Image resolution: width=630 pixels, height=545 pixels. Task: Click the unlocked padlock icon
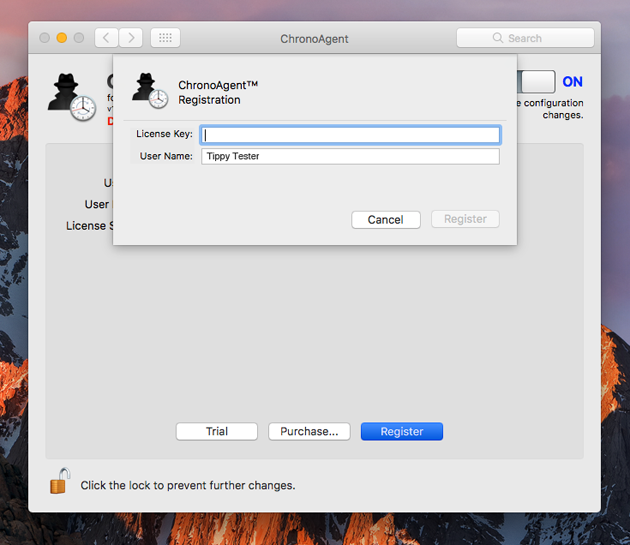[x=59, y=481]
